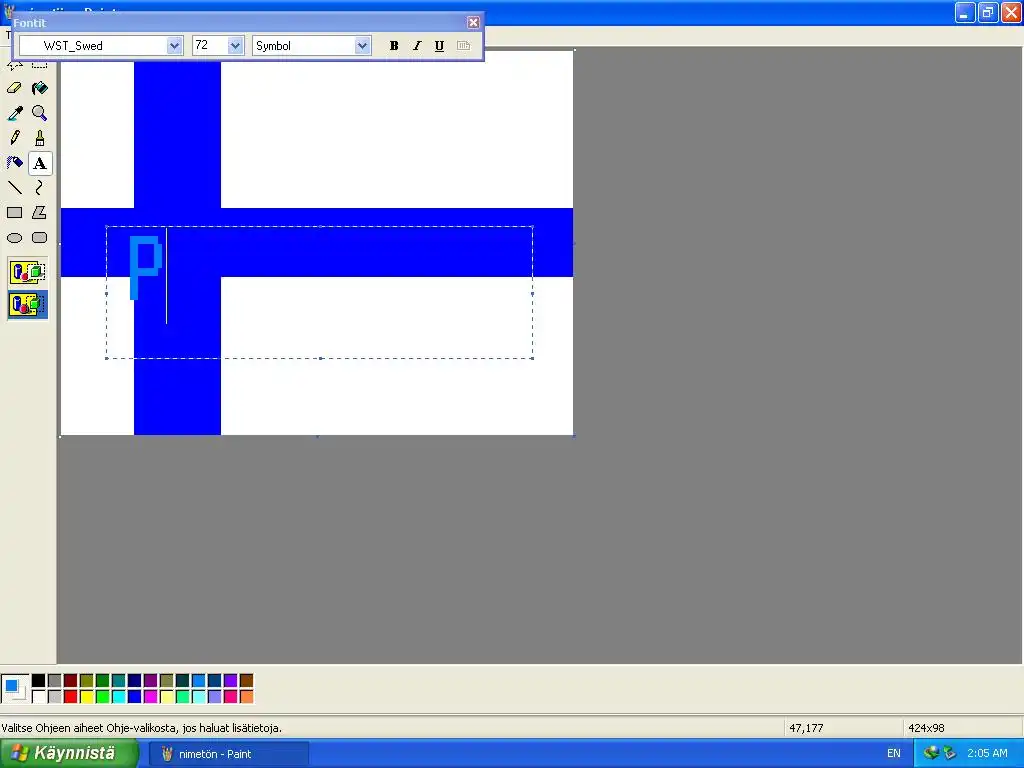
Task: Click the 2:05 AM system clock
Action: 987,754
